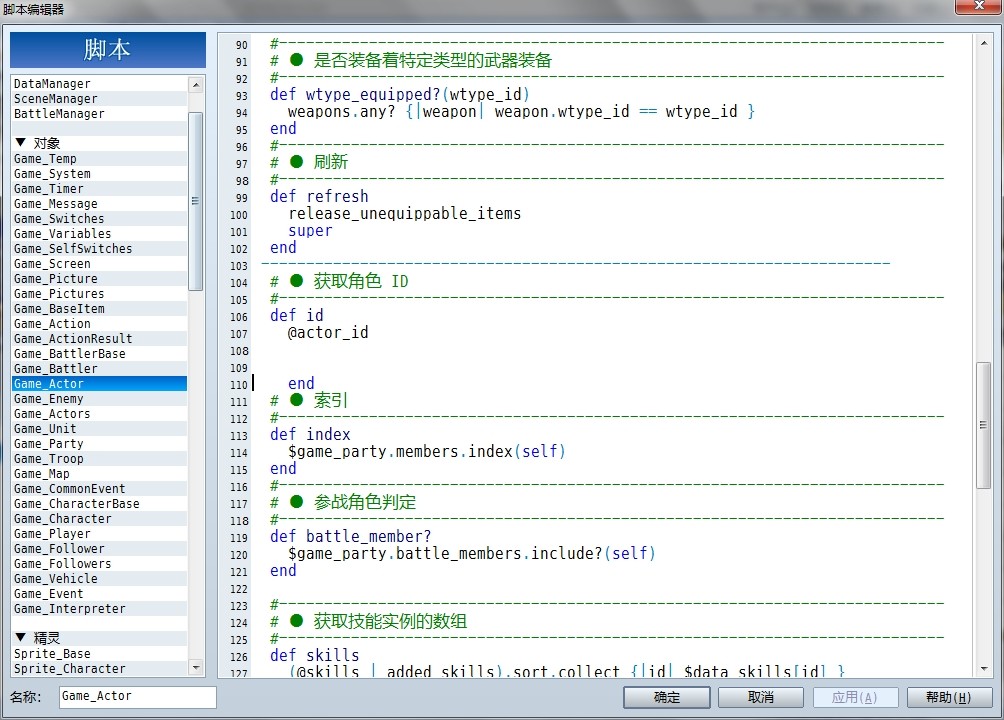Viewport: 1004px width, 720px height.
Task: Click the 确定 confirm button
Action: pyautogui.click(x=667, y=698)
